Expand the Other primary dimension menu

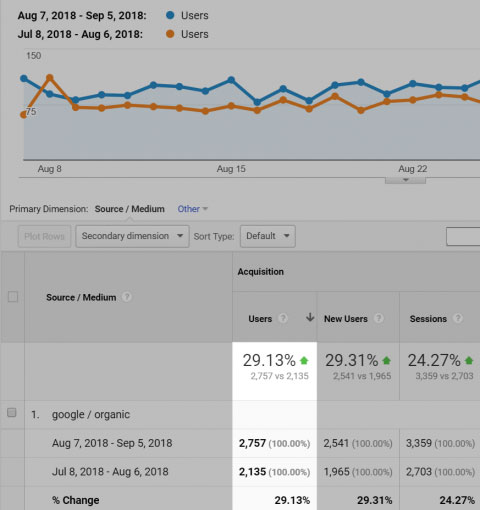pyautogui.click(x=192, y=209)
